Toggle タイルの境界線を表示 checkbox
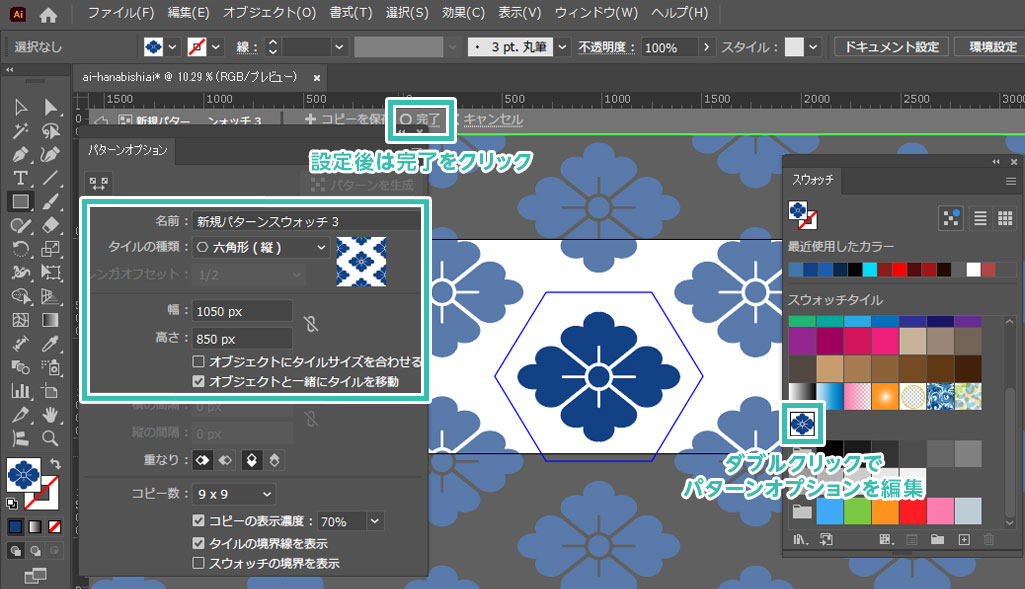The image size is (1025, 589). (199, 543)
